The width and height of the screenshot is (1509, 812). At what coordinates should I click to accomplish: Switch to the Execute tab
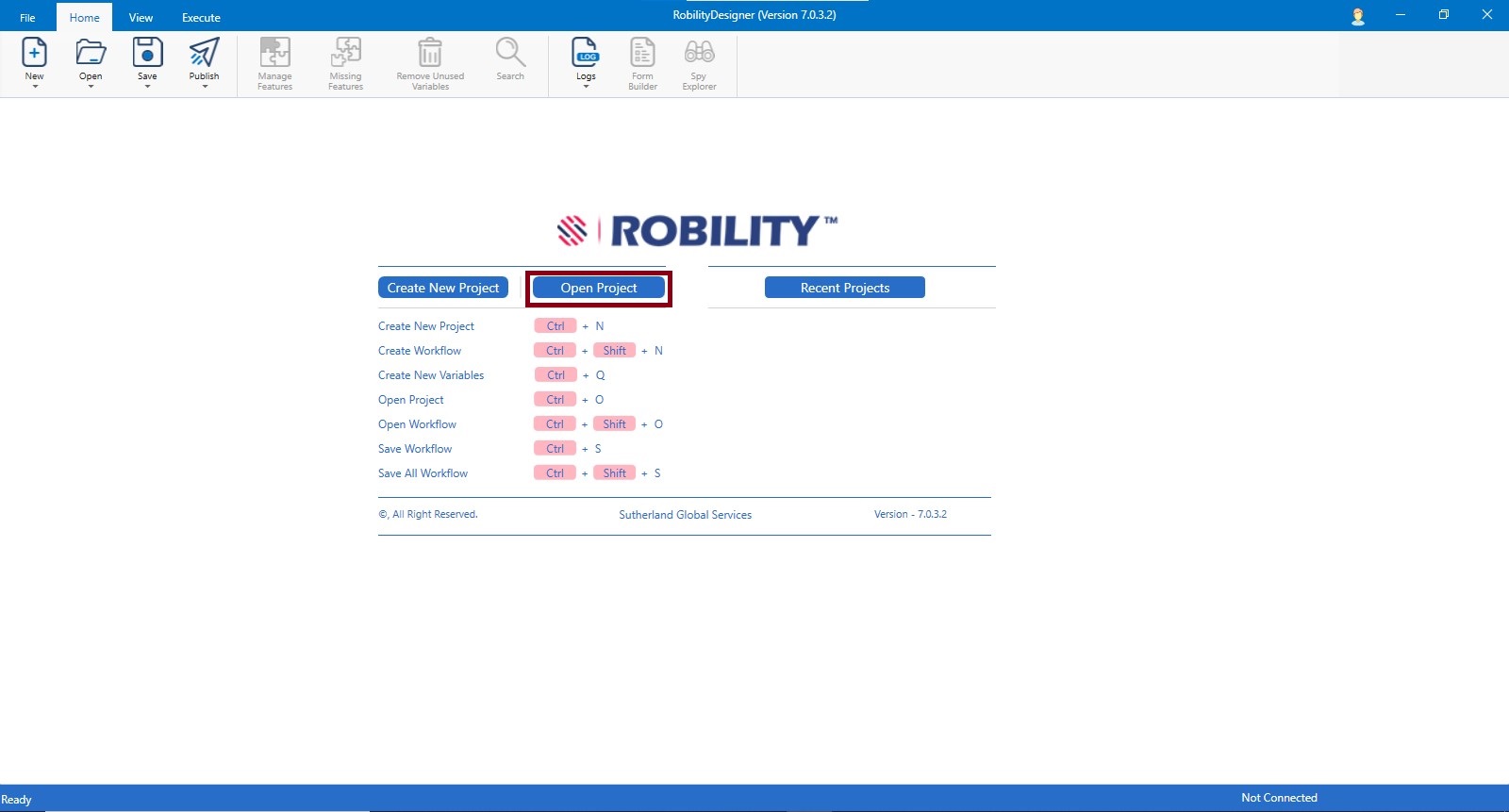click(x=201, y=18)
